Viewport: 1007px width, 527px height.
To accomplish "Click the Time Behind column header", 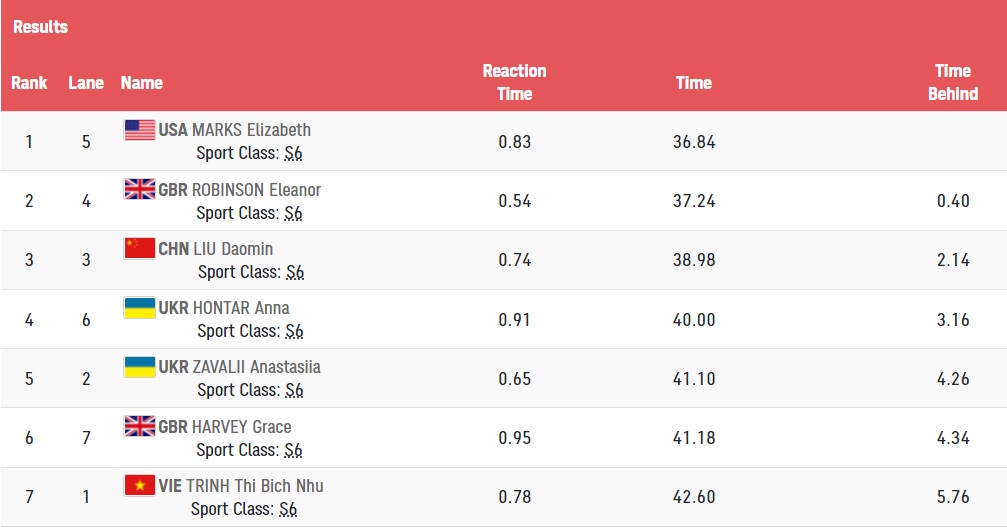I will pyautogui.click(x=953, y=82).
